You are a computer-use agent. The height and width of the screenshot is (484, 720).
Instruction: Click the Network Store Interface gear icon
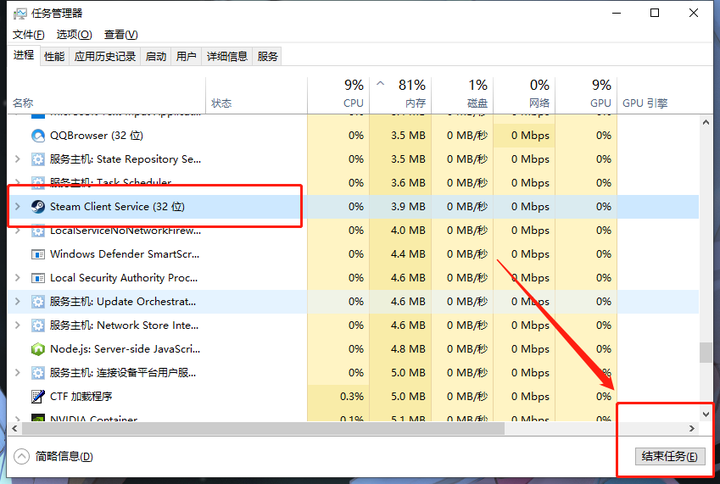click(38, 326)
